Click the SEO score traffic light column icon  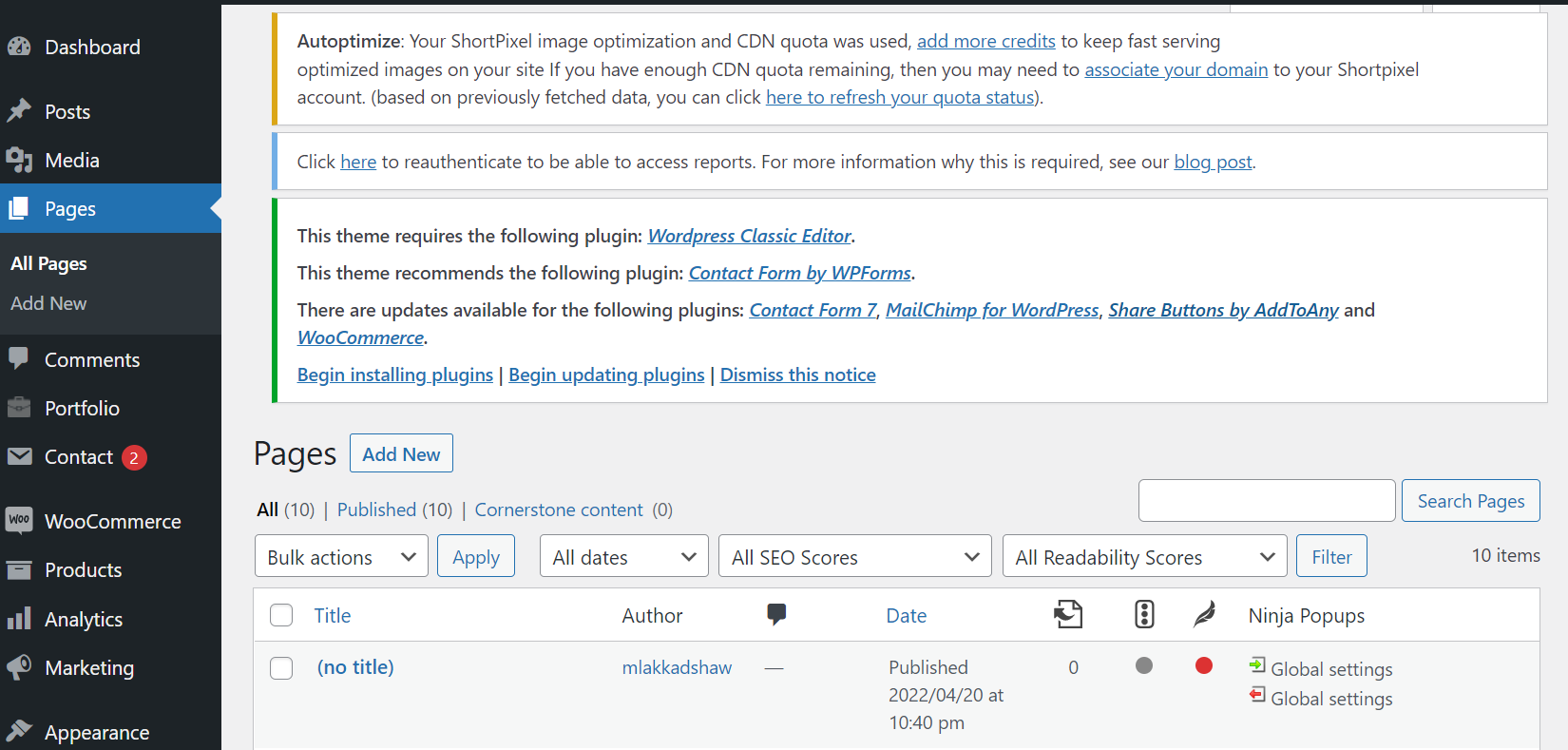pos(1144,615)
